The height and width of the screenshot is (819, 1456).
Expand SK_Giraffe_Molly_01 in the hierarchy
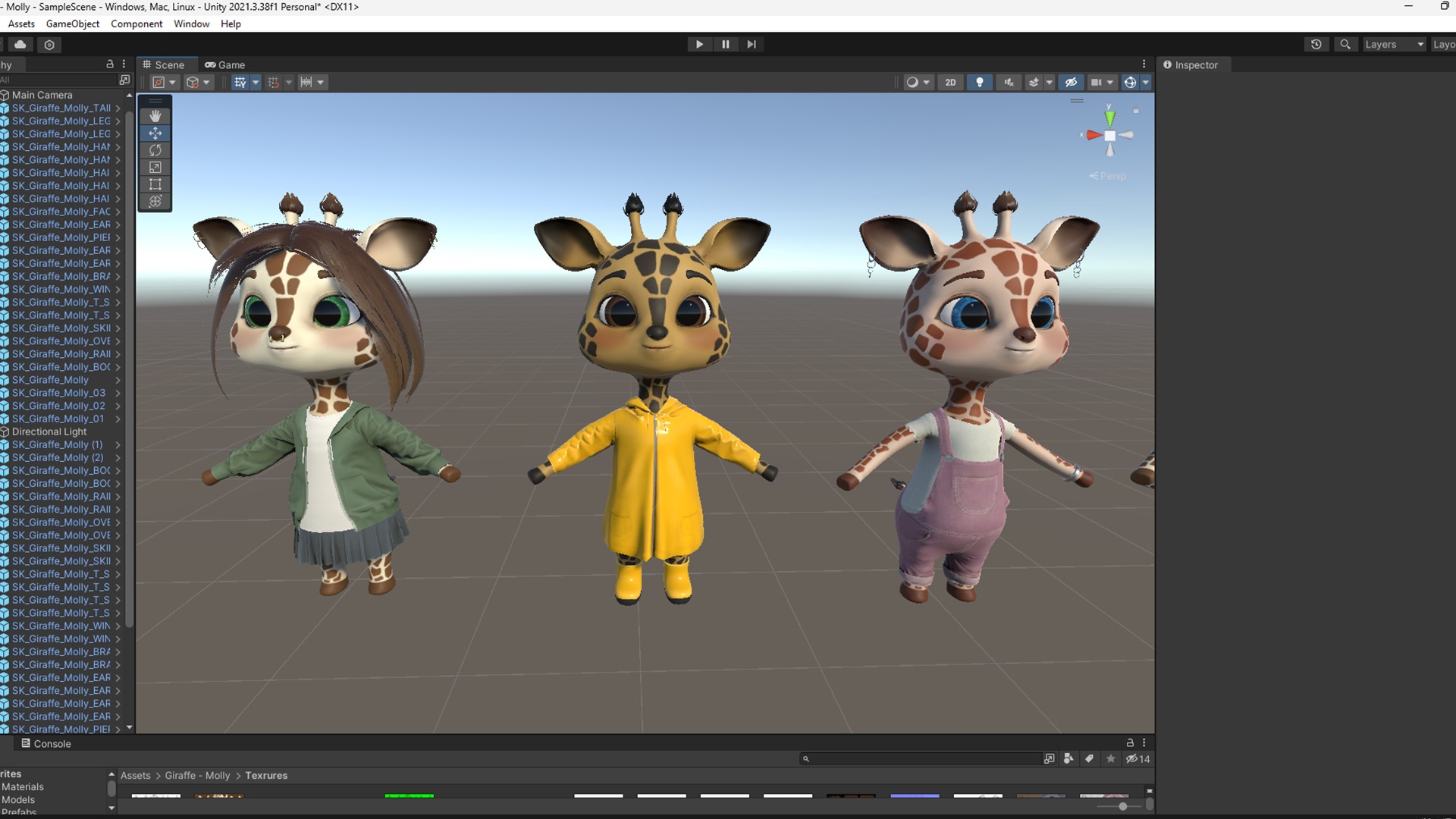[x=118, y=419]
